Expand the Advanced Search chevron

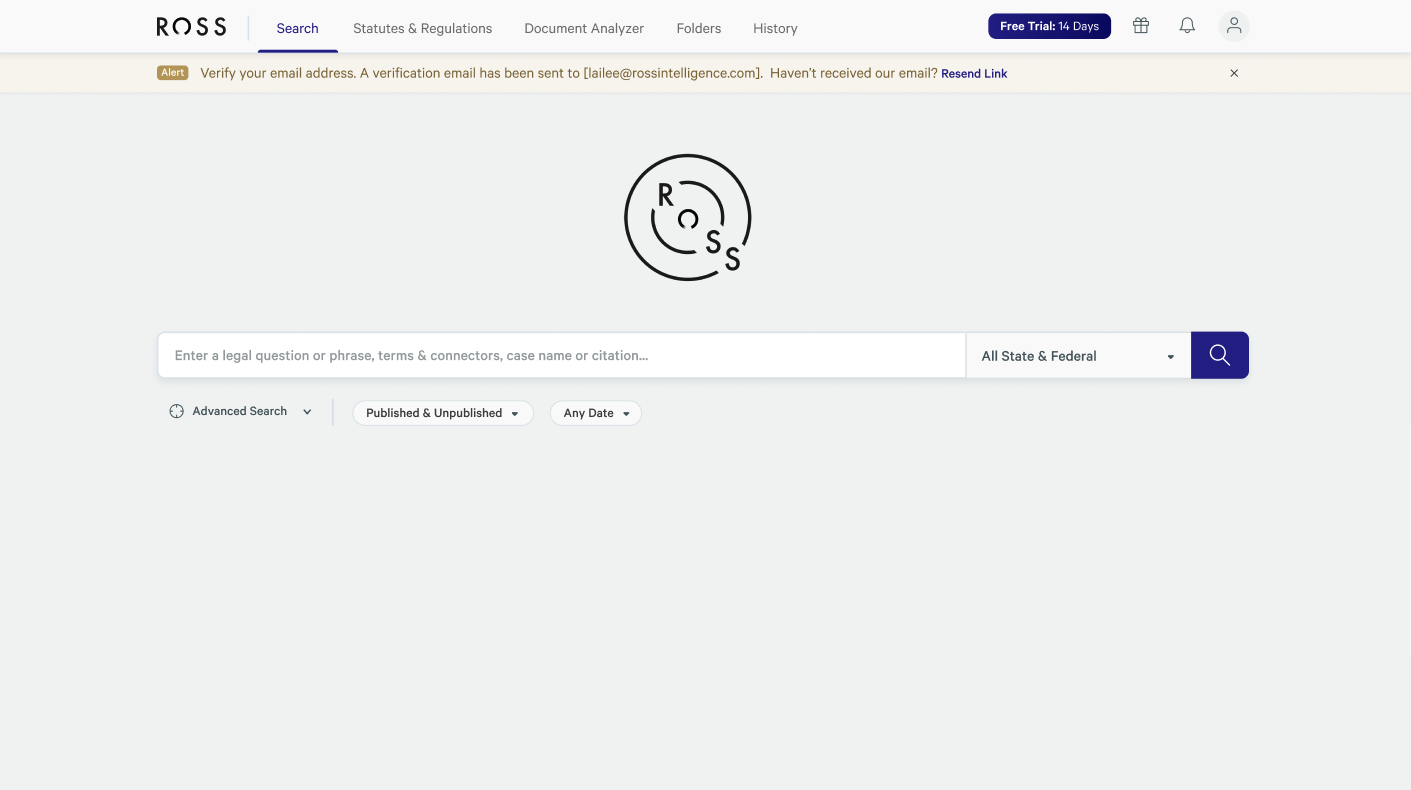(307, 412)
